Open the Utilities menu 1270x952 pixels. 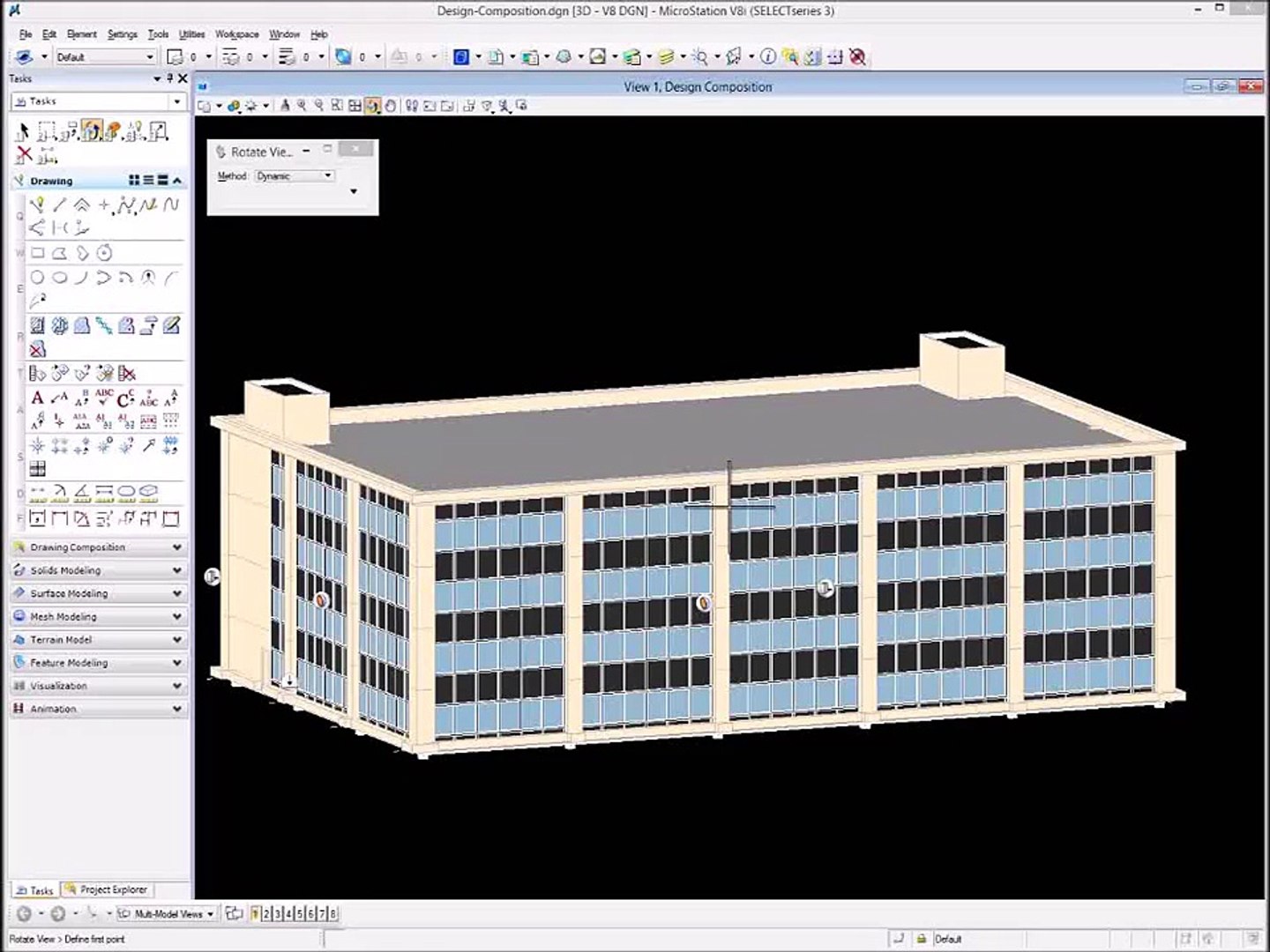192,34
